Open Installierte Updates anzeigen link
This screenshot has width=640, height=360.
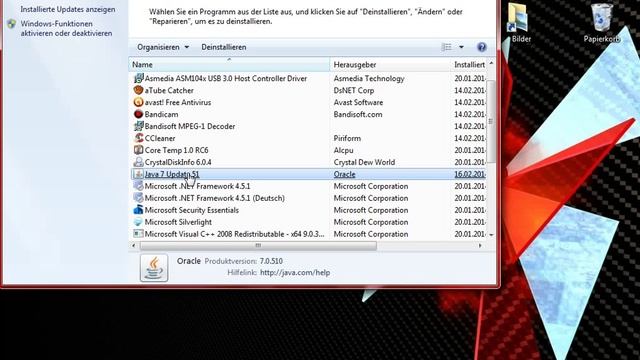[x=68, y=9]
